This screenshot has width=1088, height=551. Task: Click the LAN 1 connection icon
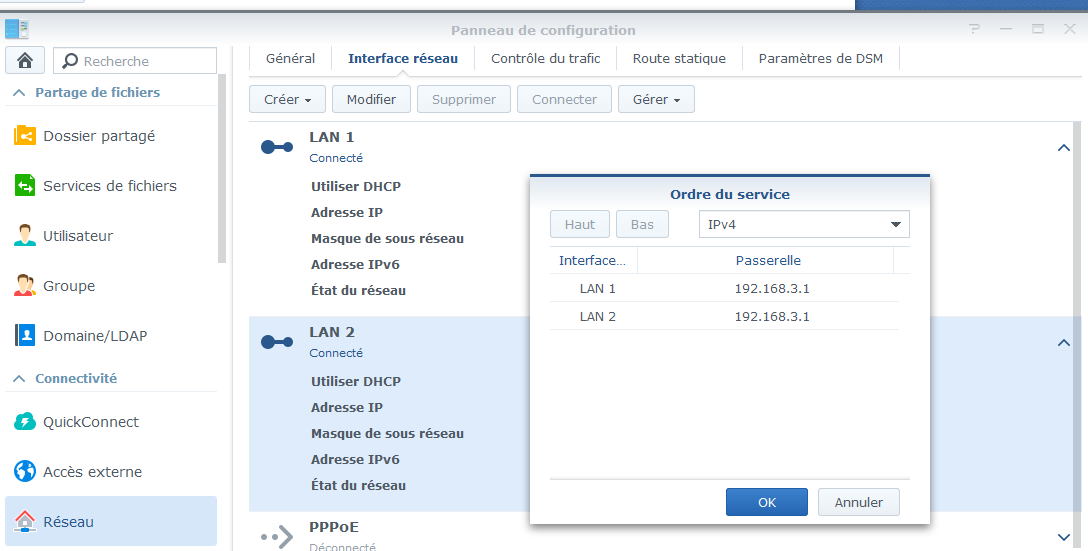click(x=277, y=147)
